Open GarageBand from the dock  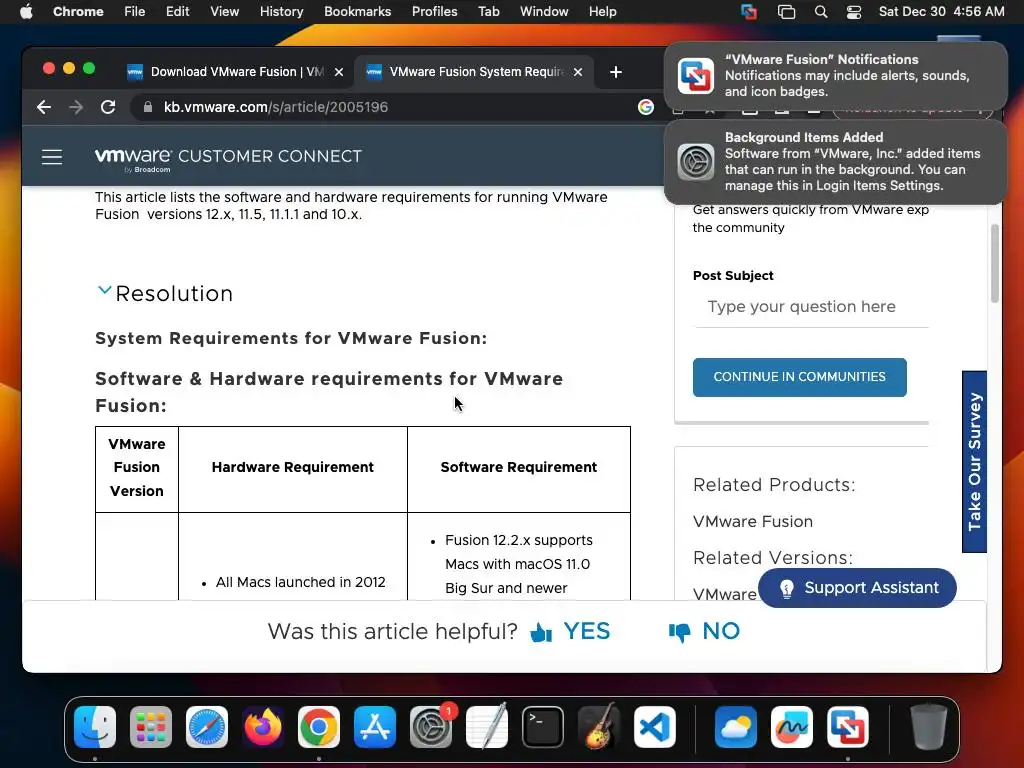click(599, 726)
